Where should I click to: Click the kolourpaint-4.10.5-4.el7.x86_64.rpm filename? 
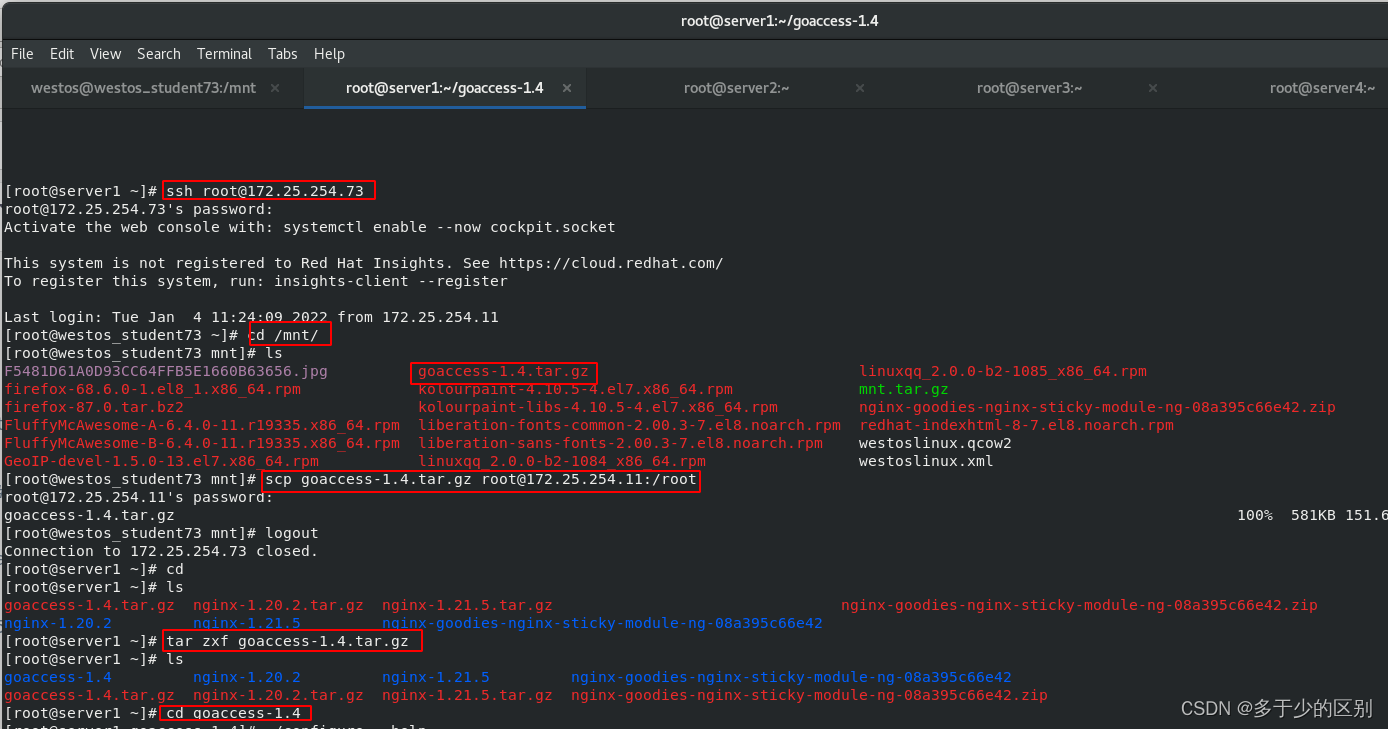click(x=575, y=389)
